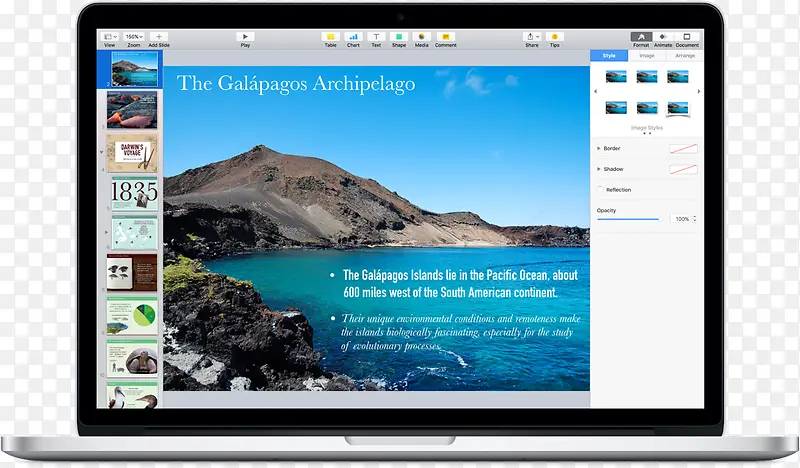
Task: Open the Share menu button
Action: [x=532, y=37]
